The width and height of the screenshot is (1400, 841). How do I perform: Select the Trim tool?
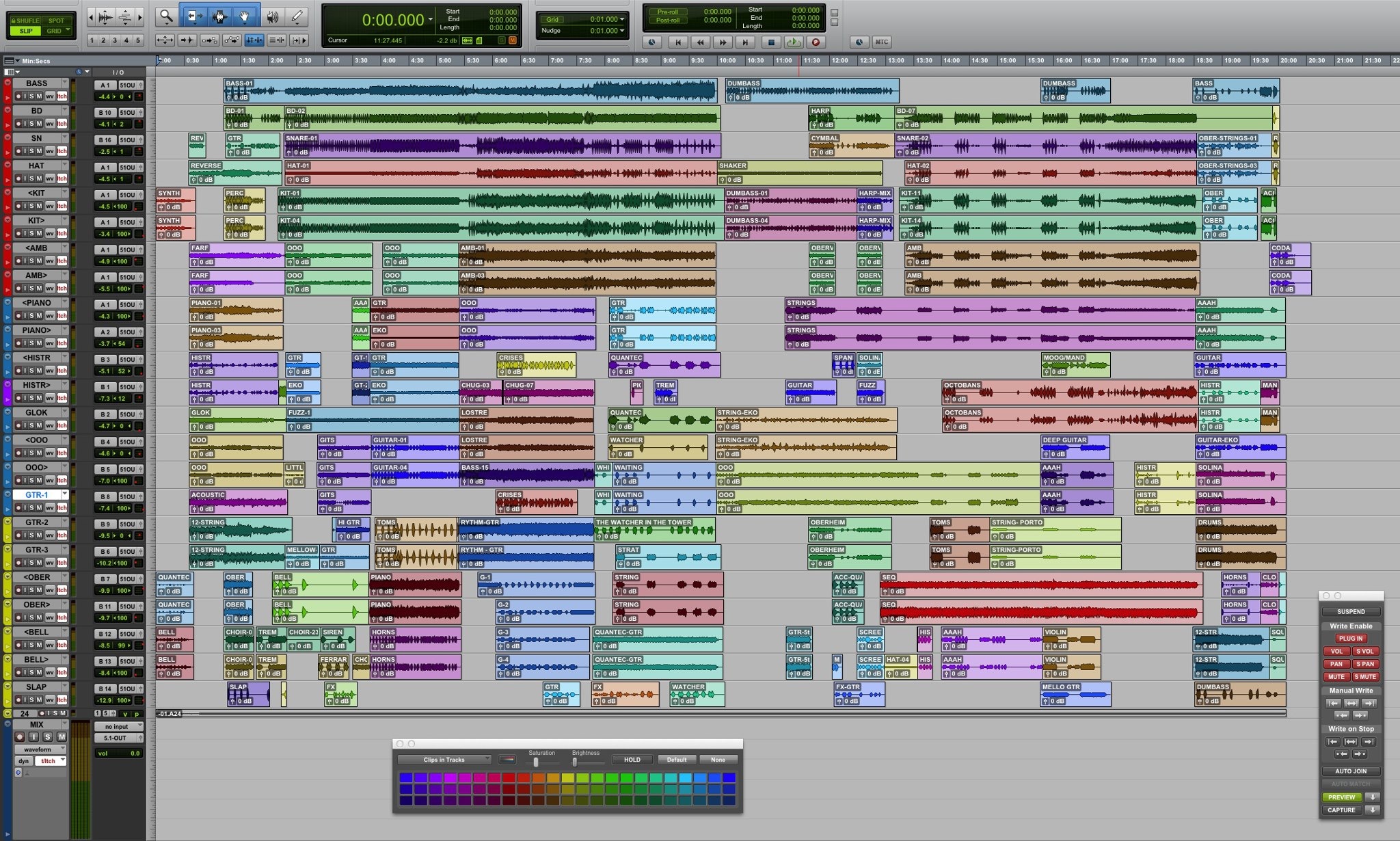(x=196, y=15)
